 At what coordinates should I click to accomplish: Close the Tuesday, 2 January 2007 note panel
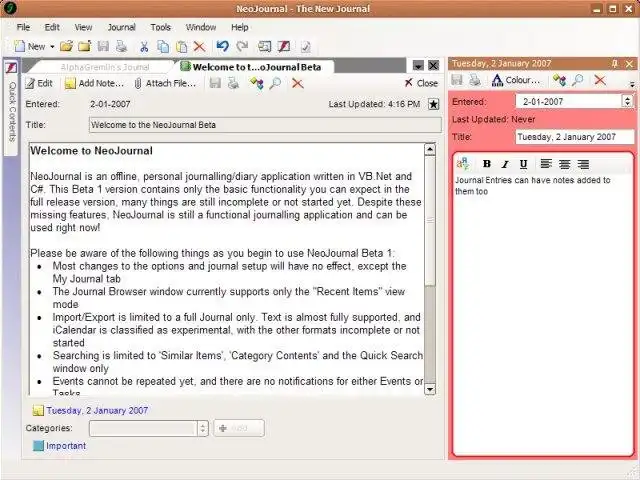tap(629, 64)
